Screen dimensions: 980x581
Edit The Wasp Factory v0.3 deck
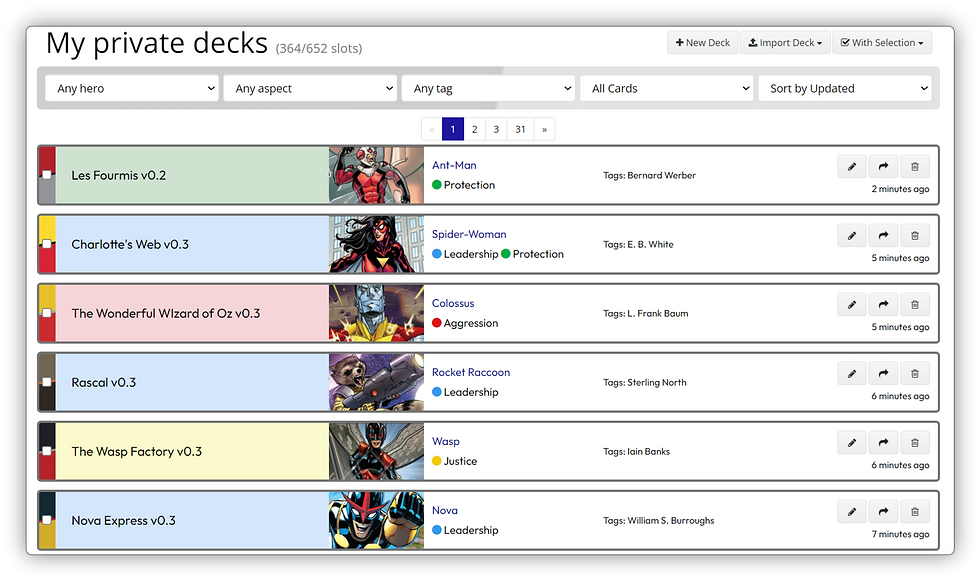pyautogui.click(x=851, y=443)
